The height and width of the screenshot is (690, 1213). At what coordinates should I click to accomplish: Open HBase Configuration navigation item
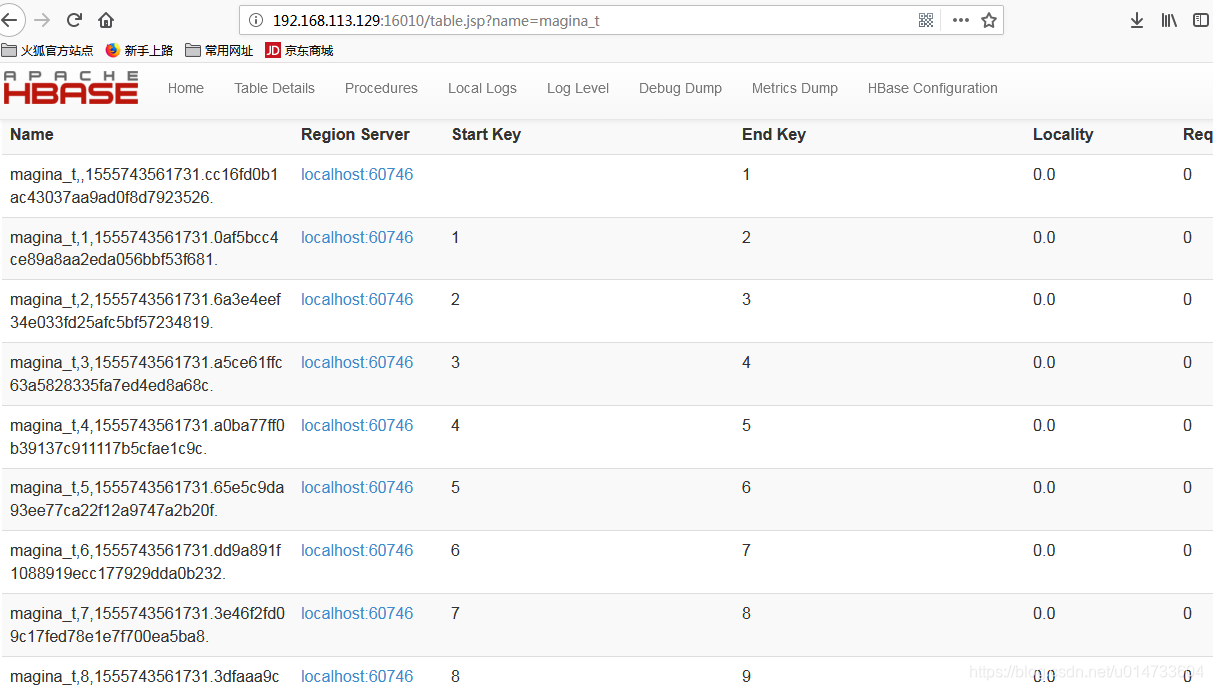(933, 88)
